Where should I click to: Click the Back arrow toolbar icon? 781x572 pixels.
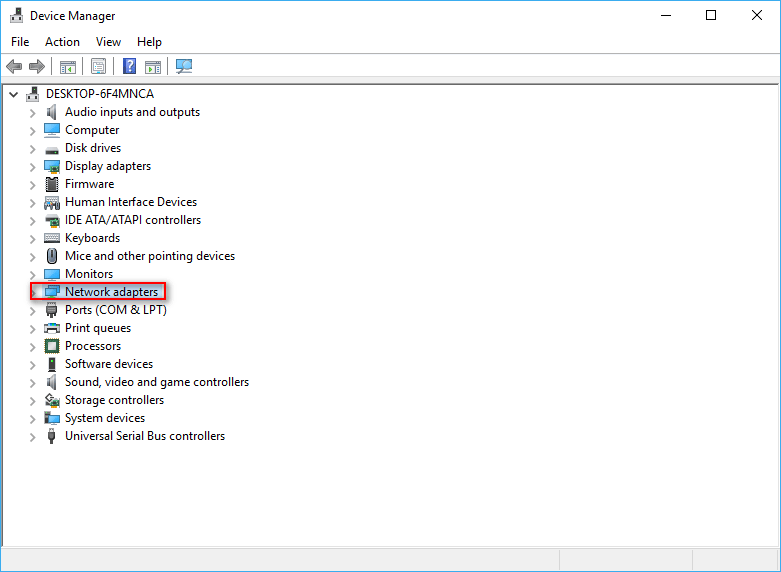click(14, 66)
